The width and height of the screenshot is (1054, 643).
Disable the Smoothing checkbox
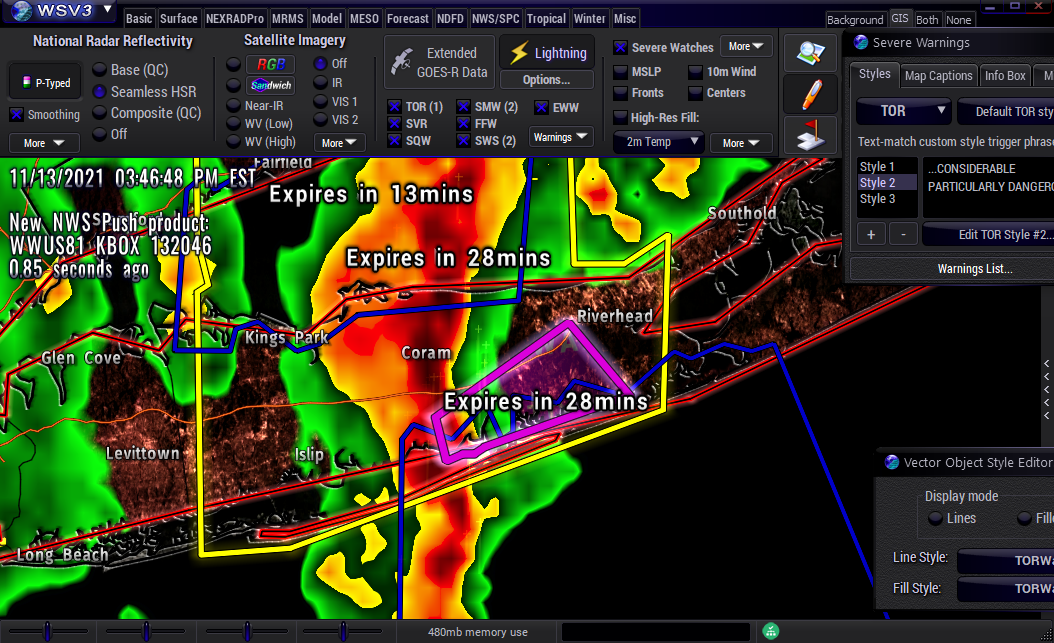tap(17, 115)
